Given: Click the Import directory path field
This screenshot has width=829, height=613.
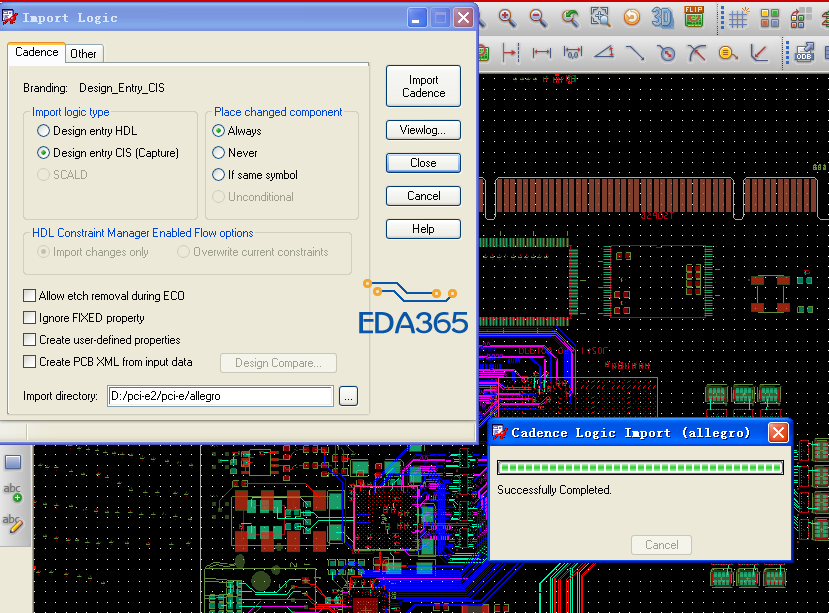Looking at the screenshot, I should (x=220, y=396).
